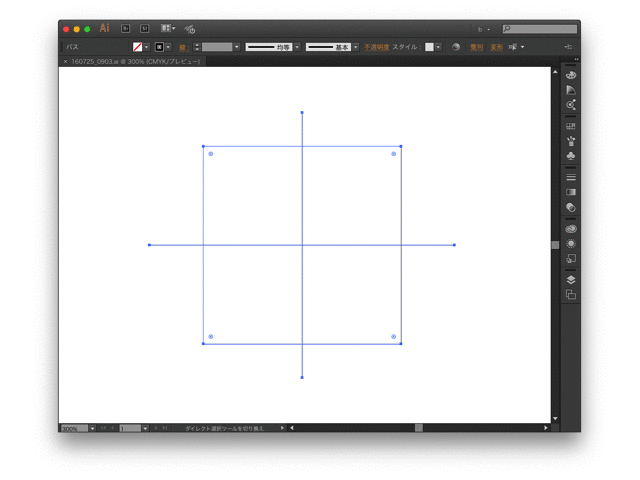This screenshot has height=480, width=640.
Task: Go to the first artboard button
Action: [103, 428]
